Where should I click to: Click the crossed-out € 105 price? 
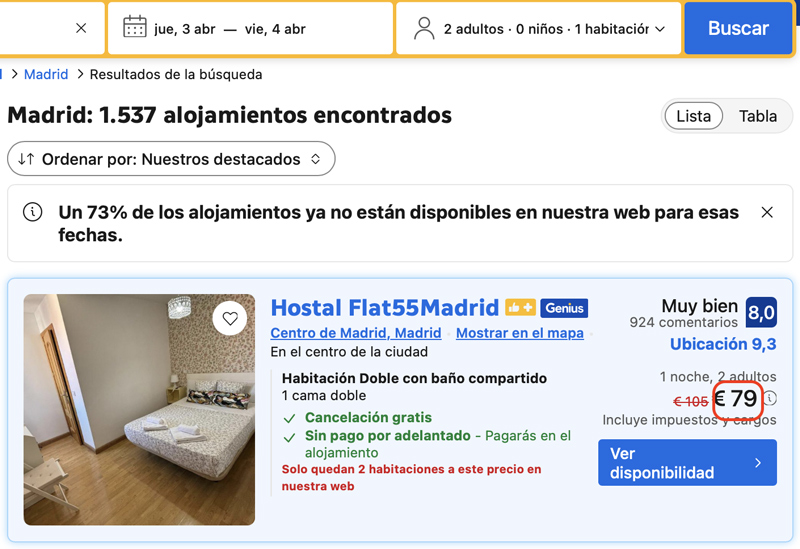pyautogui.click(x=690, y=402)
